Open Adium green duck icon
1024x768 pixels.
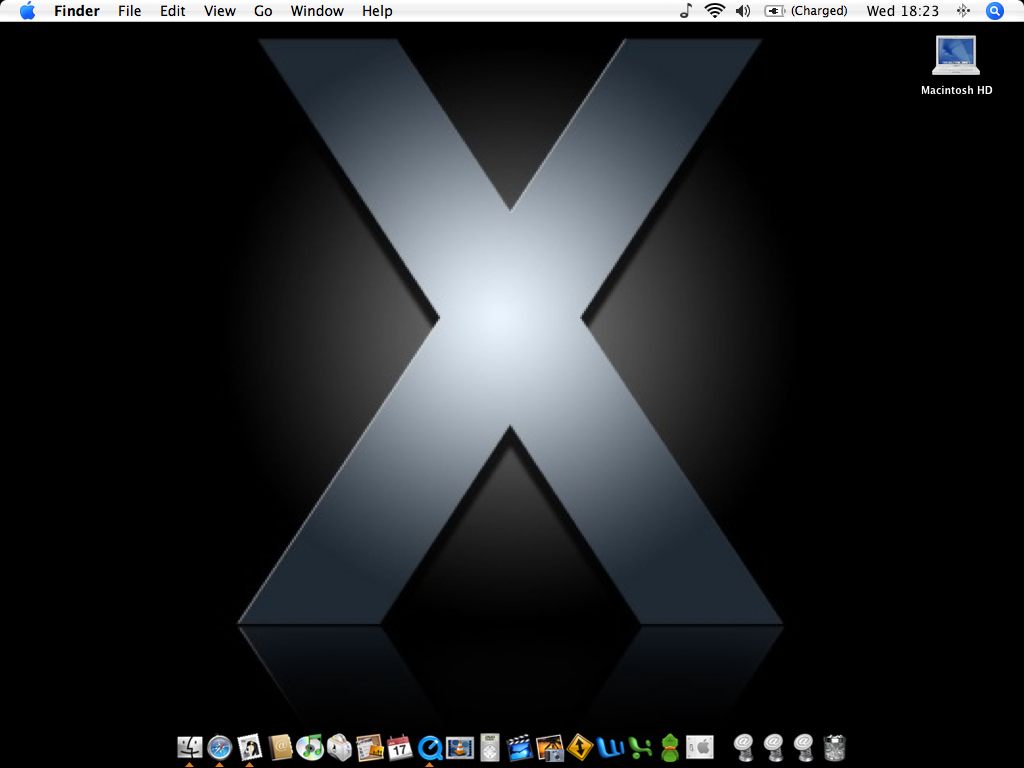pyautogui.click(x=670, y=747)
